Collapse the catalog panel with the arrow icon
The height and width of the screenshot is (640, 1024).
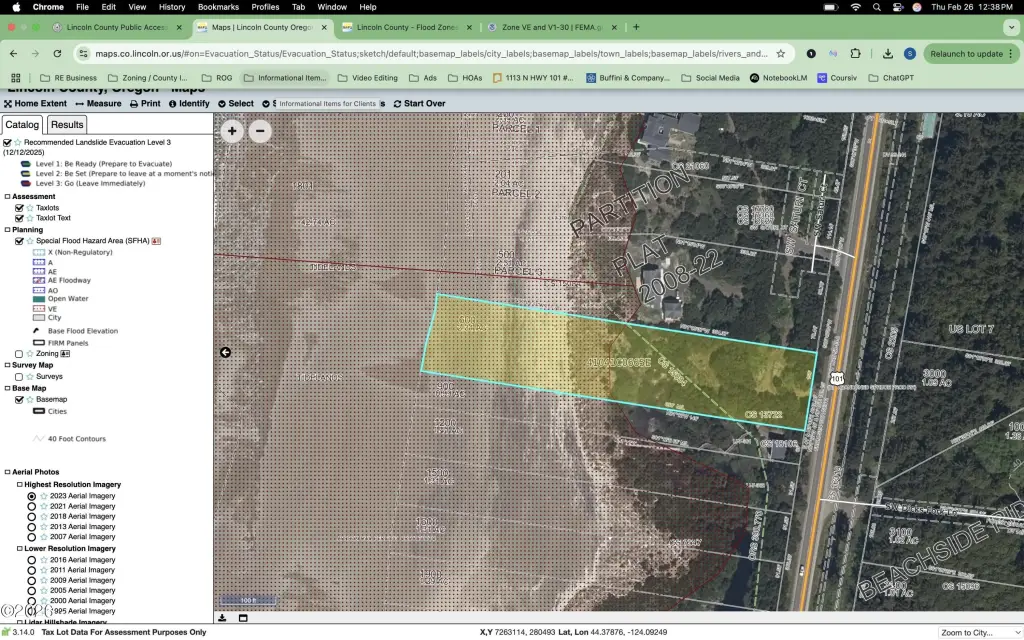click(x=226, y=352)
